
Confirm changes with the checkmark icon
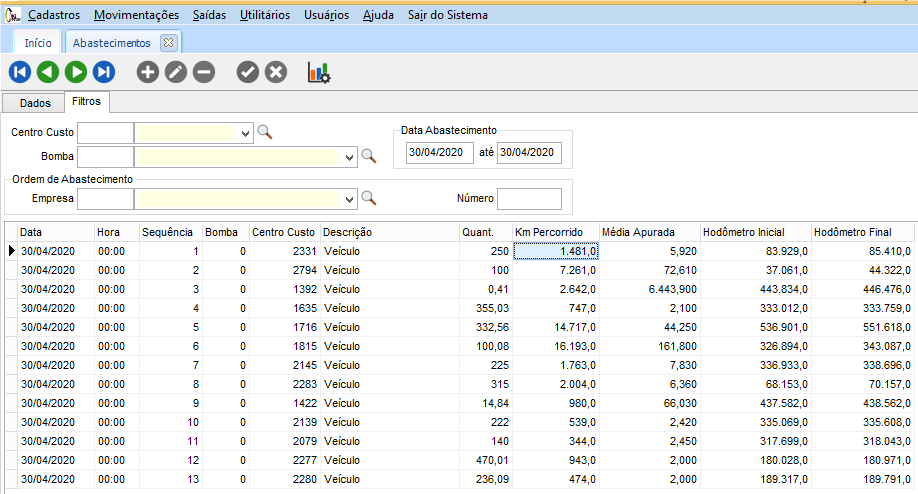247,72
